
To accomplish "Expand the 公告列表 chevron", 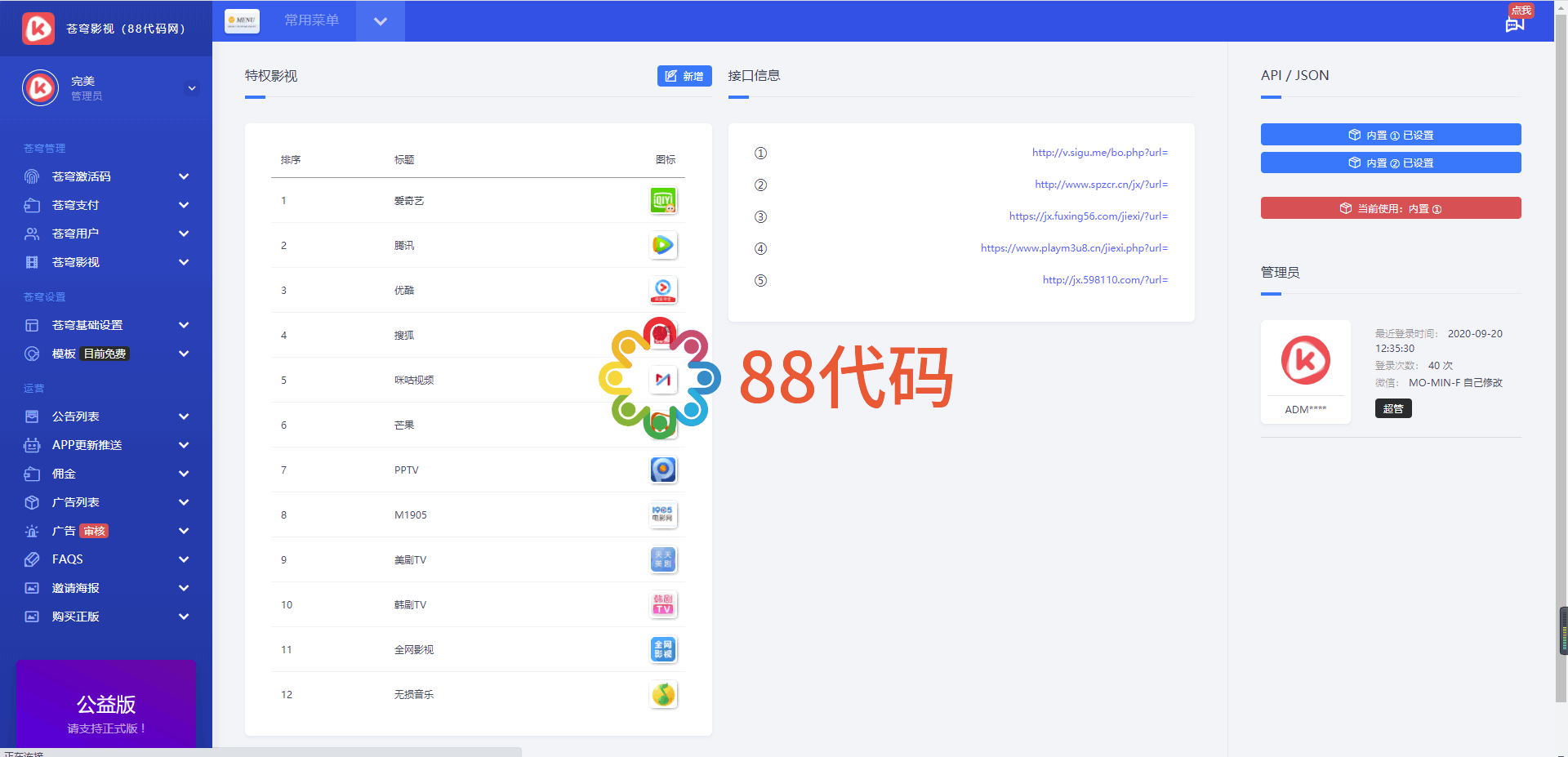I will click(x=184, y=416).
